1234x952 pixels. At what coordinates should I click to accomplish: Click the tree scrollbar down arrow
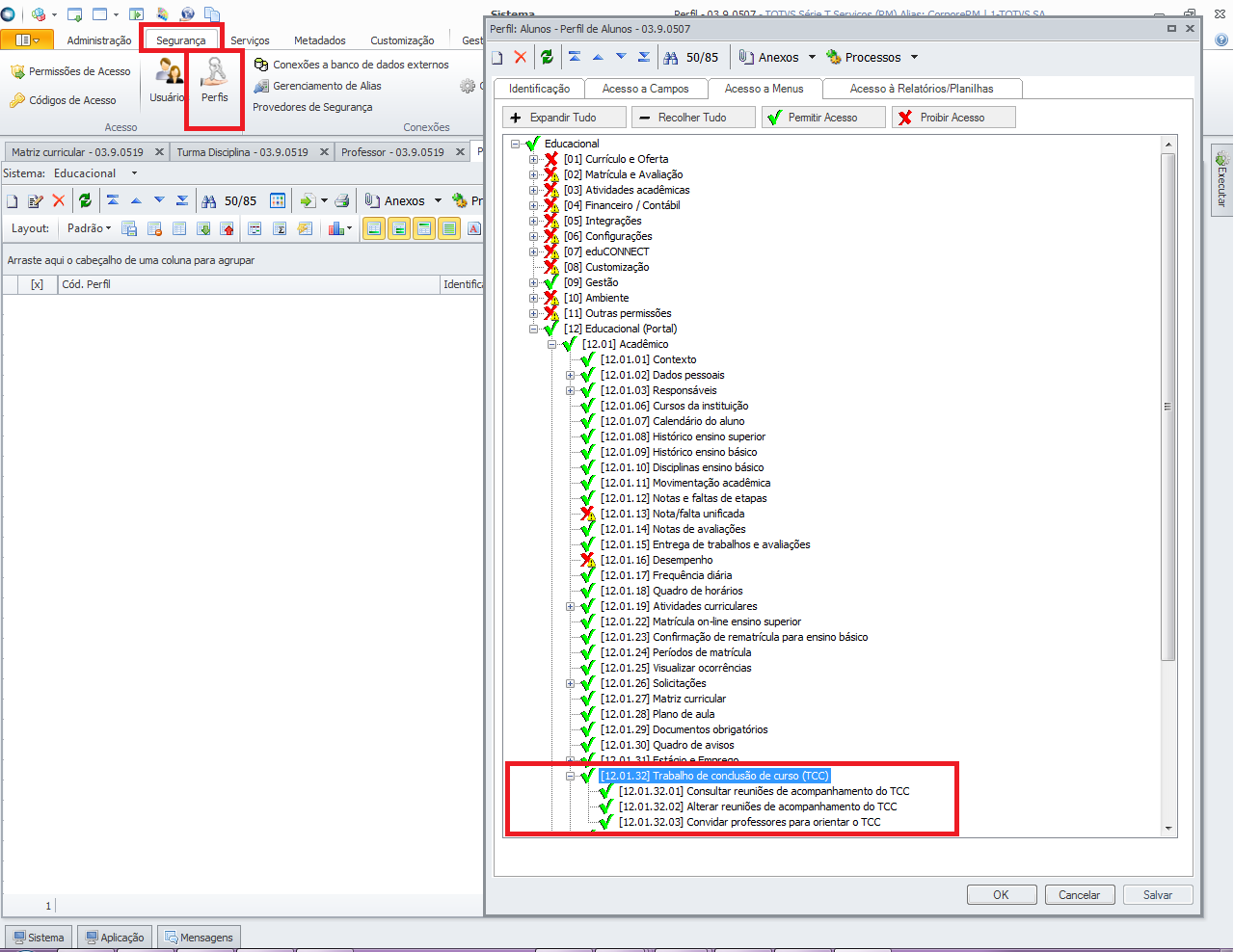[1168, 828]
